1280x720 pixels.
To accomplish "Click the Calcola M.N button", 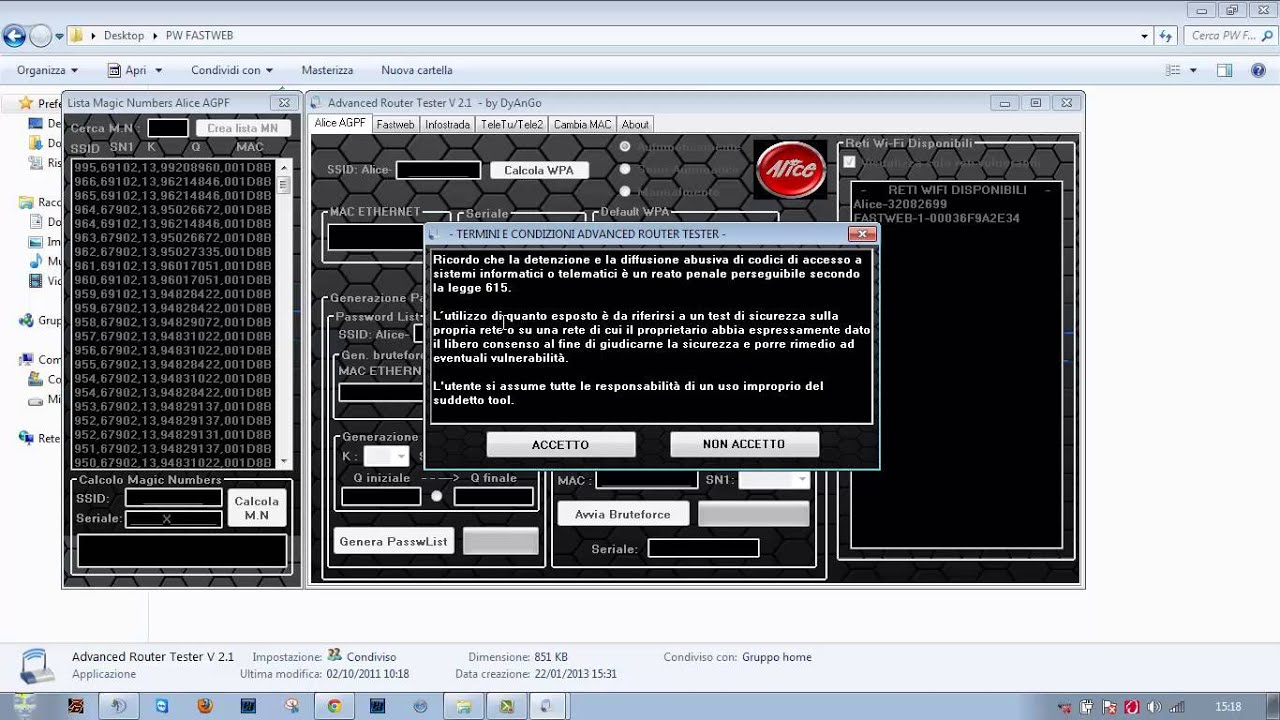I will point(257,508).
